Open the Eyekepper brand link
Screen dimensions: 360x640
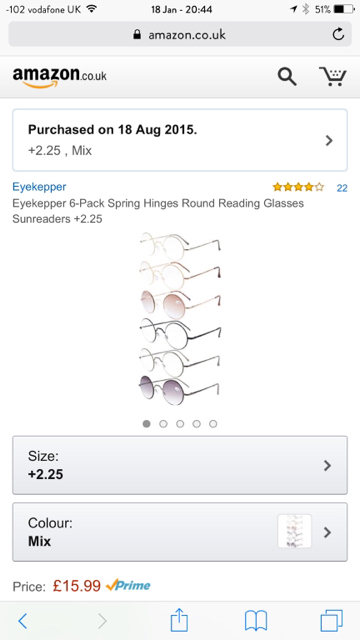click(39, 187)
